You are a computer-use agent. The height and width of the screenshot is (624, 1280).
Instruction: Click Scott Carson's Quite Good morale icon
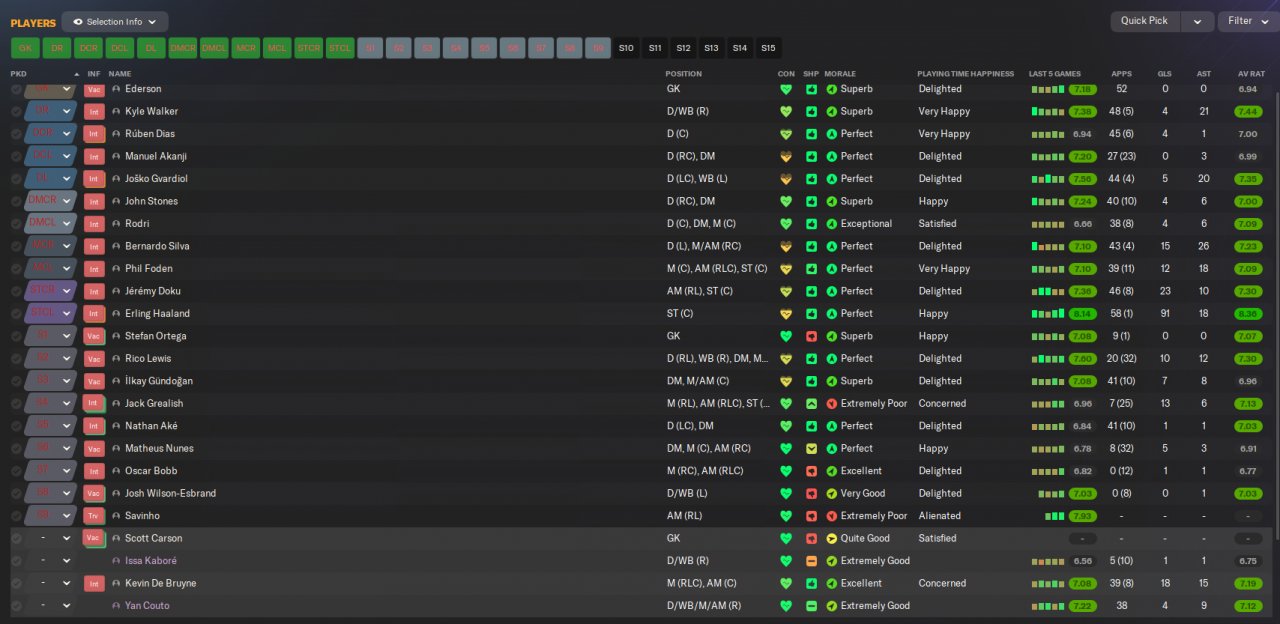coord(832,539)
